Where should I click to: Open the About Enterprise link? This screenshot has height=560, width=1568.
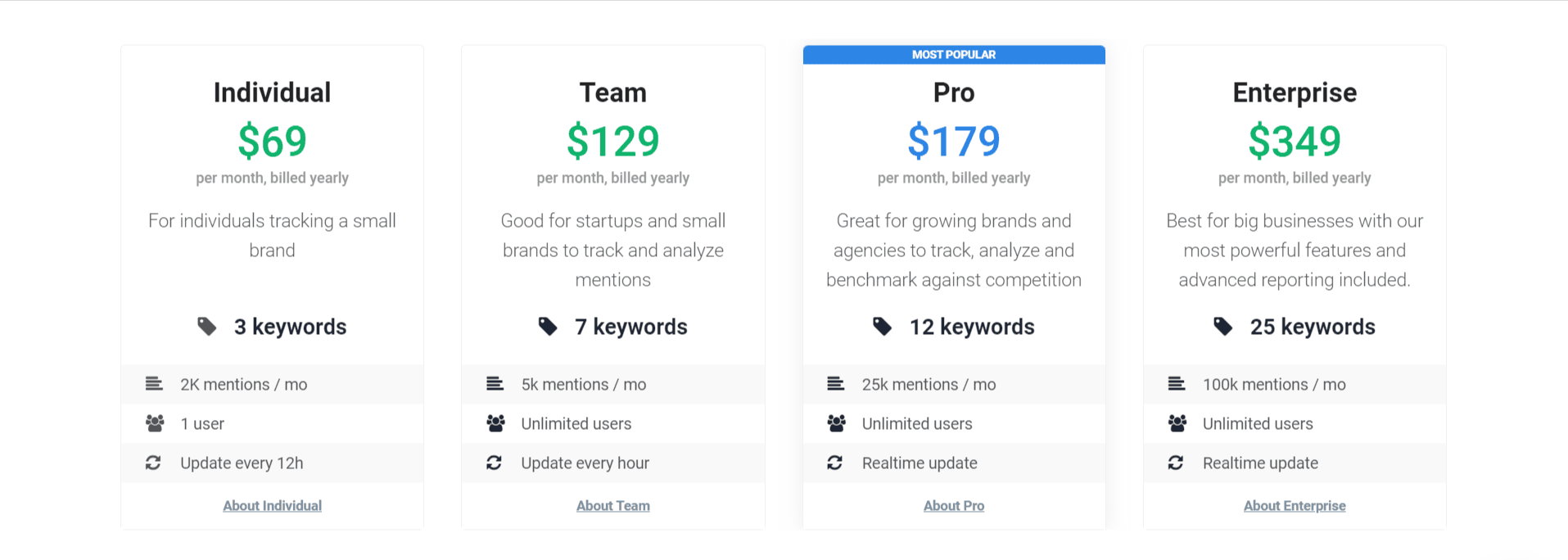pos(1295,506)
